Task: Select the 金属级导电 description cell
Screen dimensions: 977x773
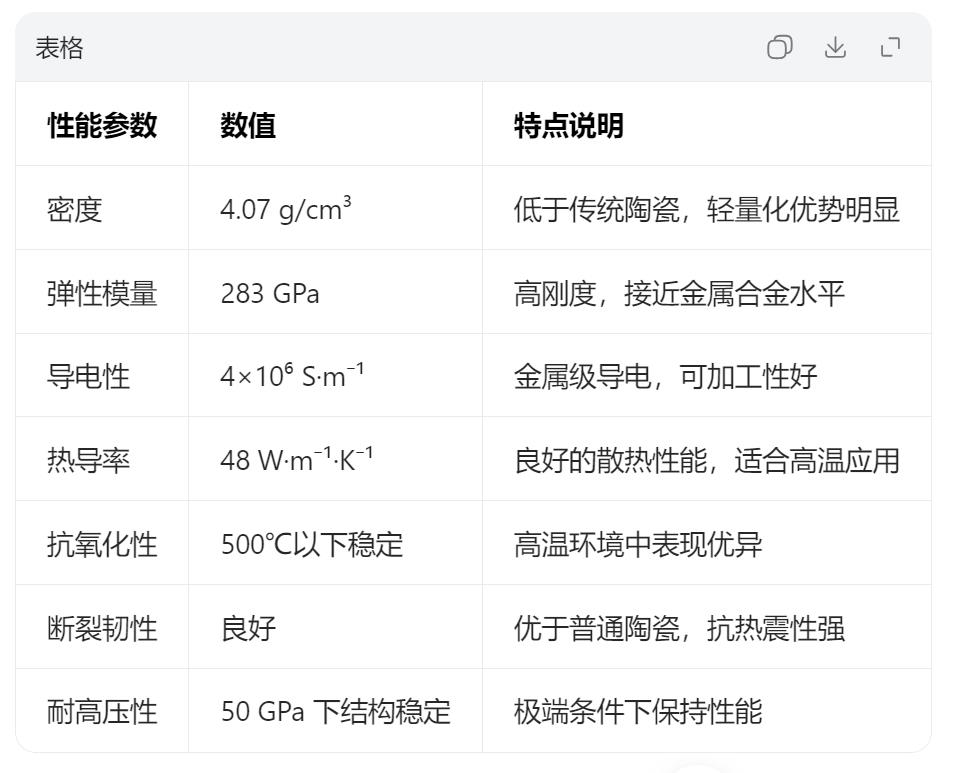Action: [x=665, y=377]
